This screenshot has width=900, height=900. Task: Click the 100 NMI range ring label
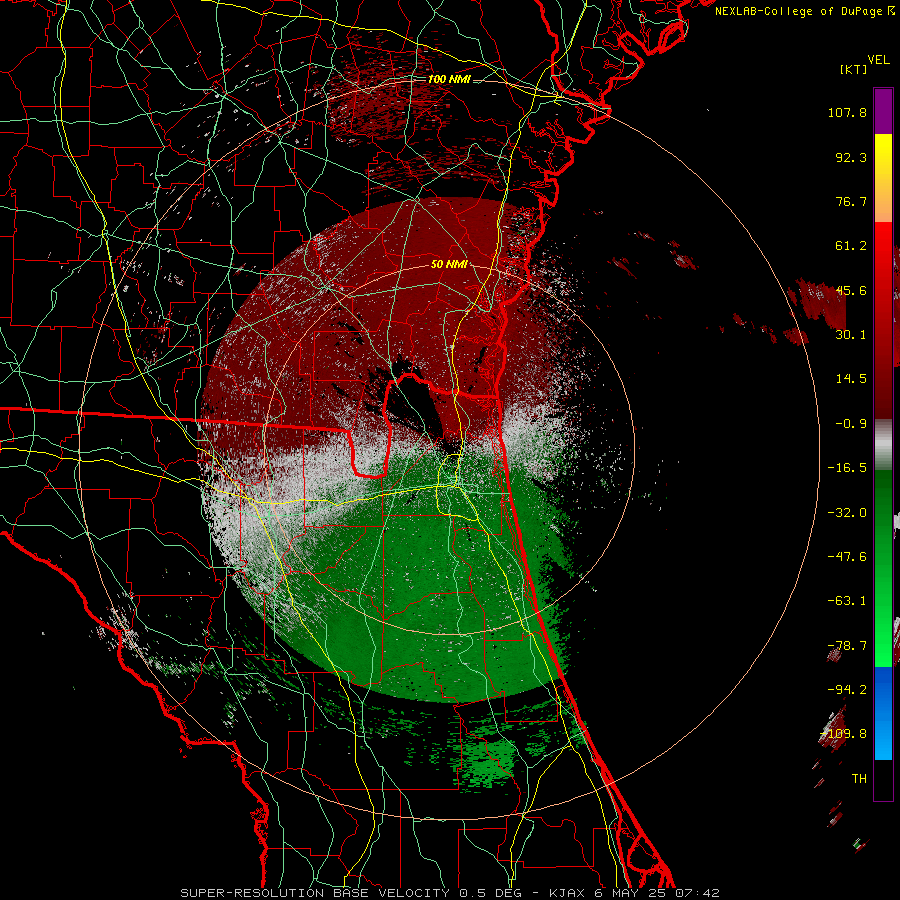449,79
